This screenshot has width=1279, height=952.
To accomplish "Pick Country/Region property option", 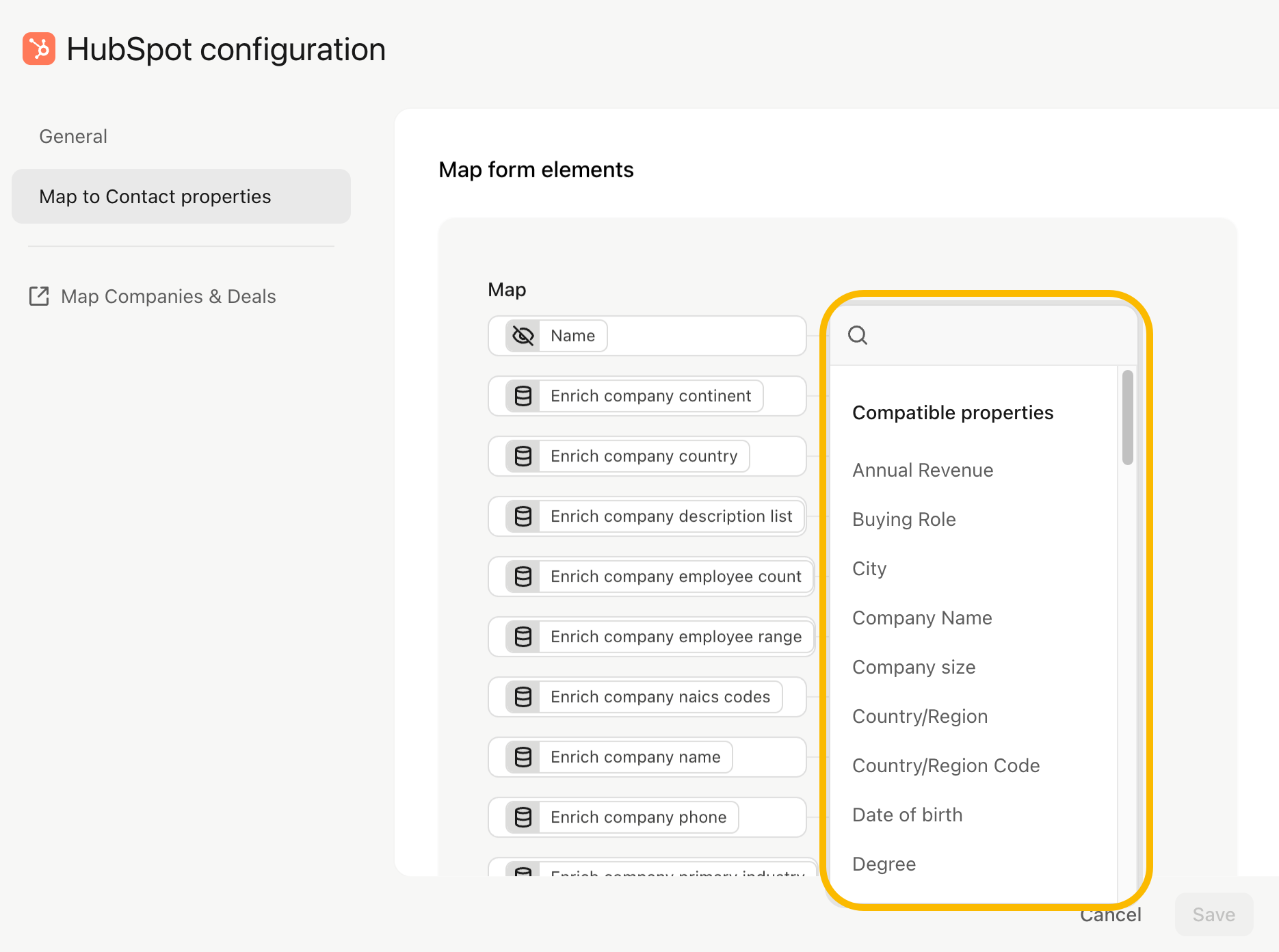I will pos(920,717).
